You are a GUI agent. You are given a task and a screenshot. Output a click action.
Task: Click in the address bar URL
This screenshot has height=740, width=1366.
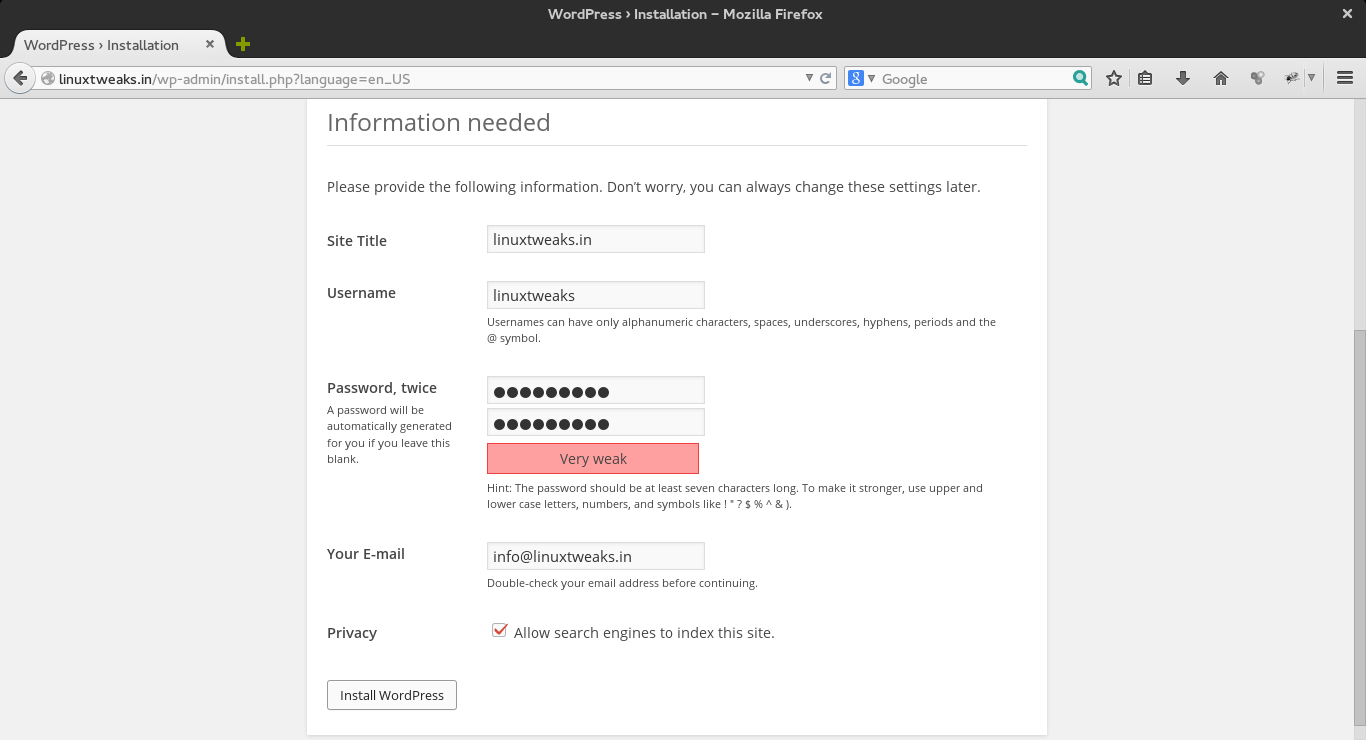point(420,79)
